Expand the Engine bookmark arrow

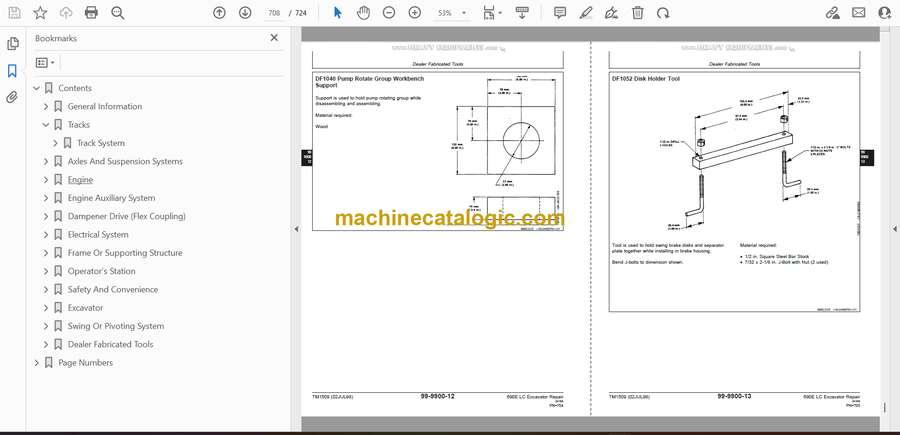46,180
